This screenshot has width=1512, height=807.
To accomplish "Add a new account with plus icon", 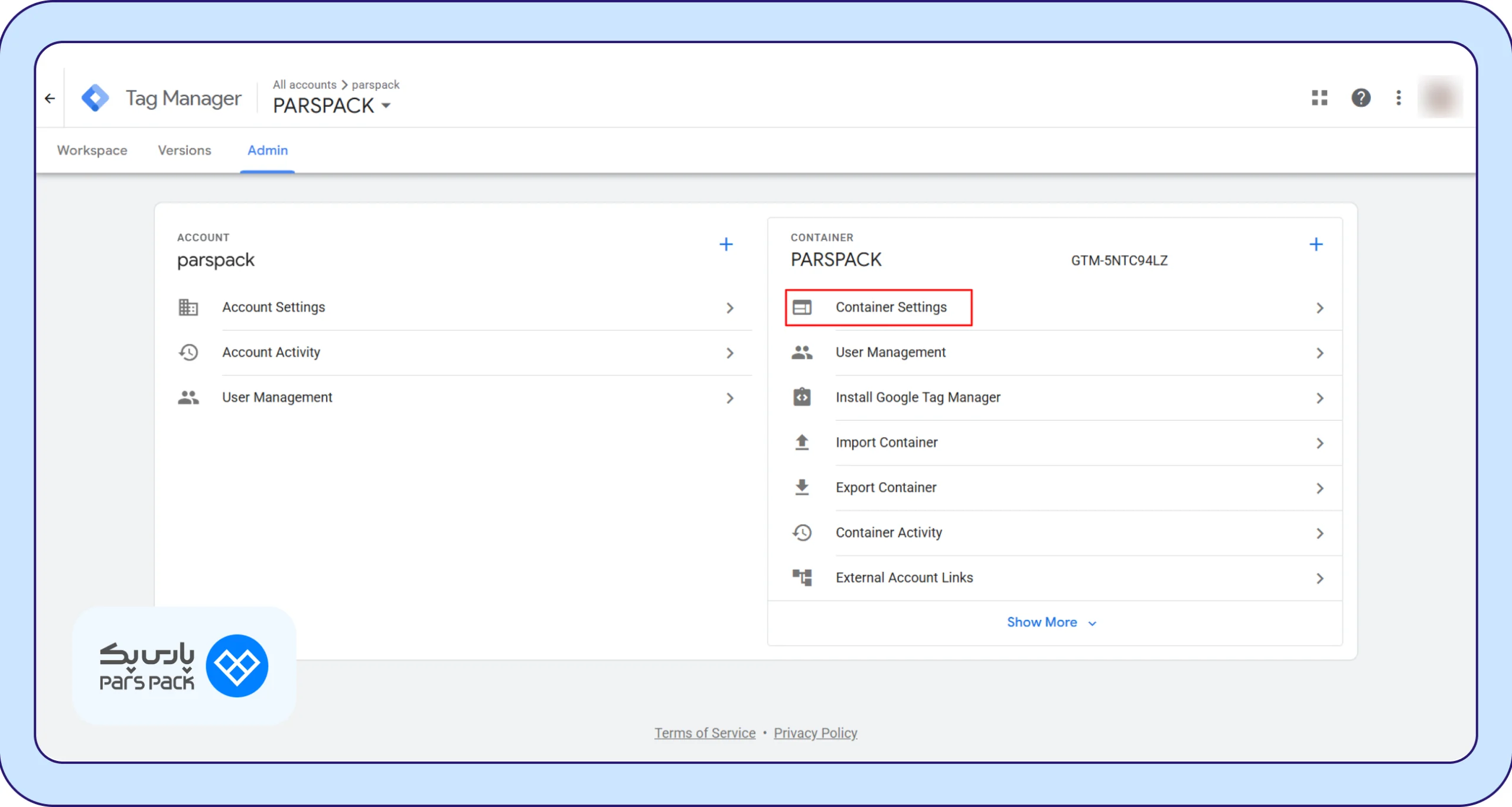I will click(x=726, y=244).
